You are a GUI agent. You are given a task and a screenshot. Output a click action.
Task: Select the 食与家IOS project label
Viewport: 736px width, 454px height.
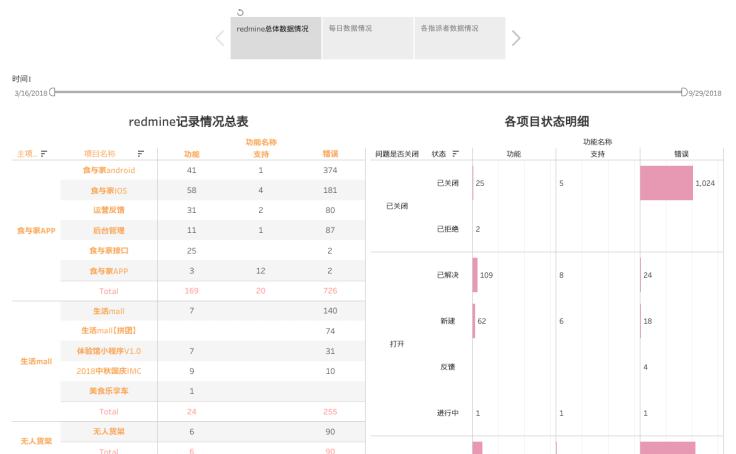pos(108,190)
